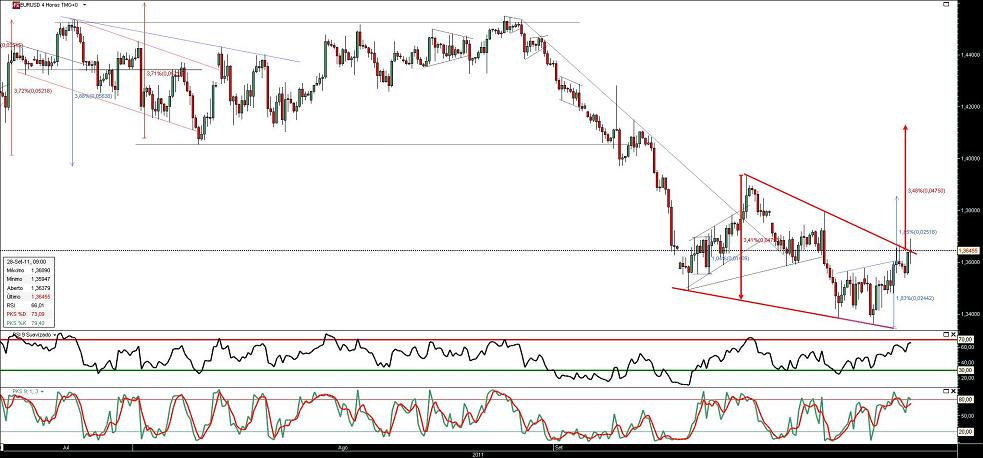Click the chart logo icon beside EURUSD title
Screen dimensions: 983x458
pos(16,4)
